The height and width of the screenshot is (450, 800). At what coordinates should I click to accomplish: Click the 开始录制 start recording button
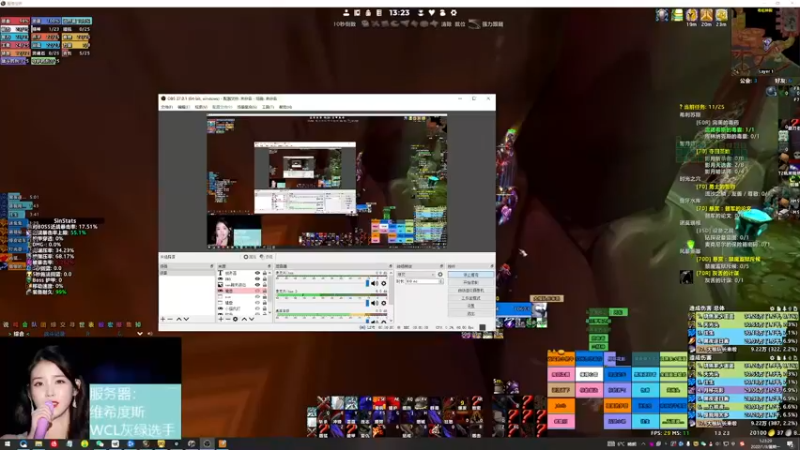[471, 282]
